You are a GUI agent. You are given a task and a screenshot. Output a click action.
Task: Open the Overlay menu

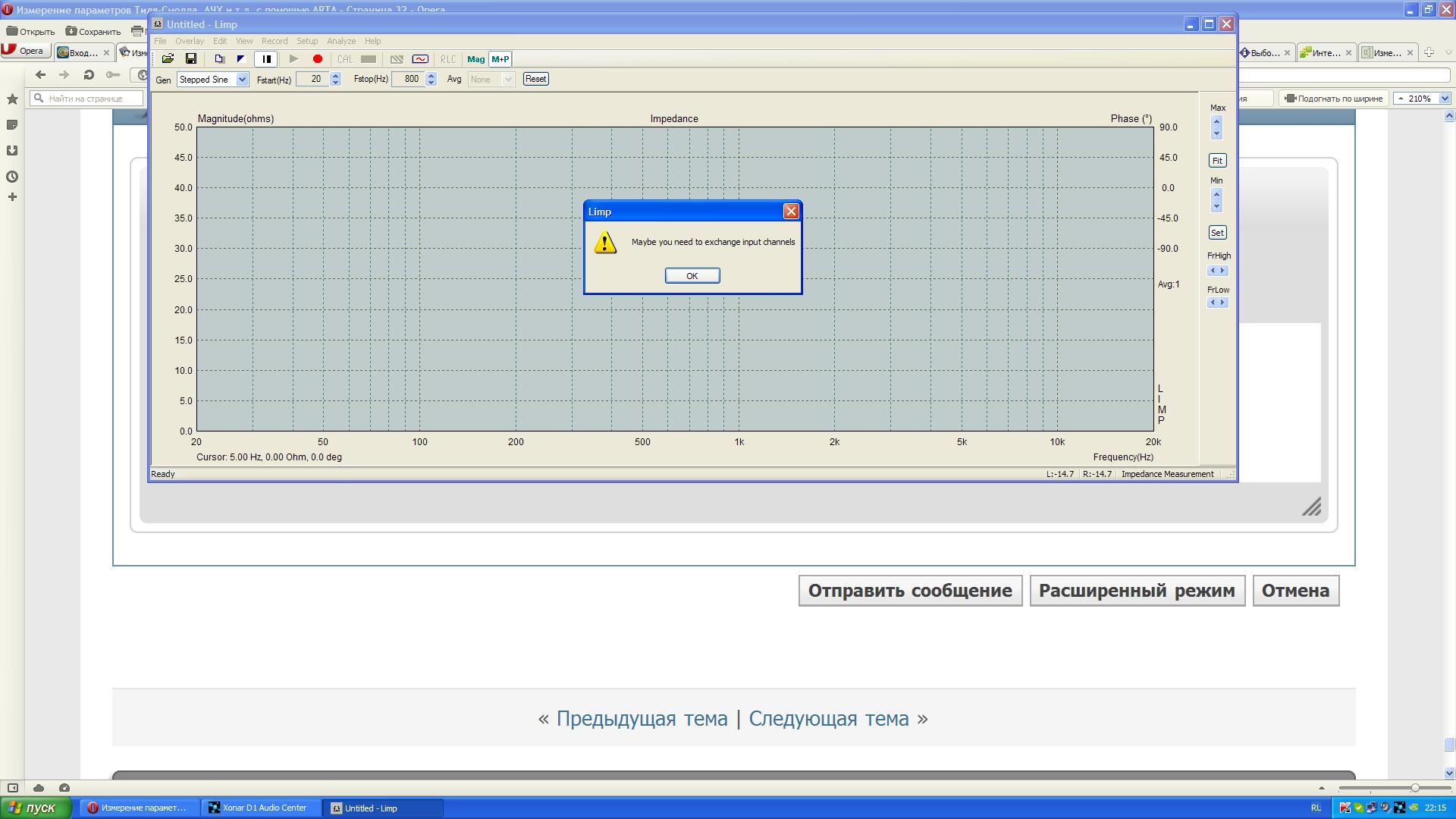coord(190,41)
